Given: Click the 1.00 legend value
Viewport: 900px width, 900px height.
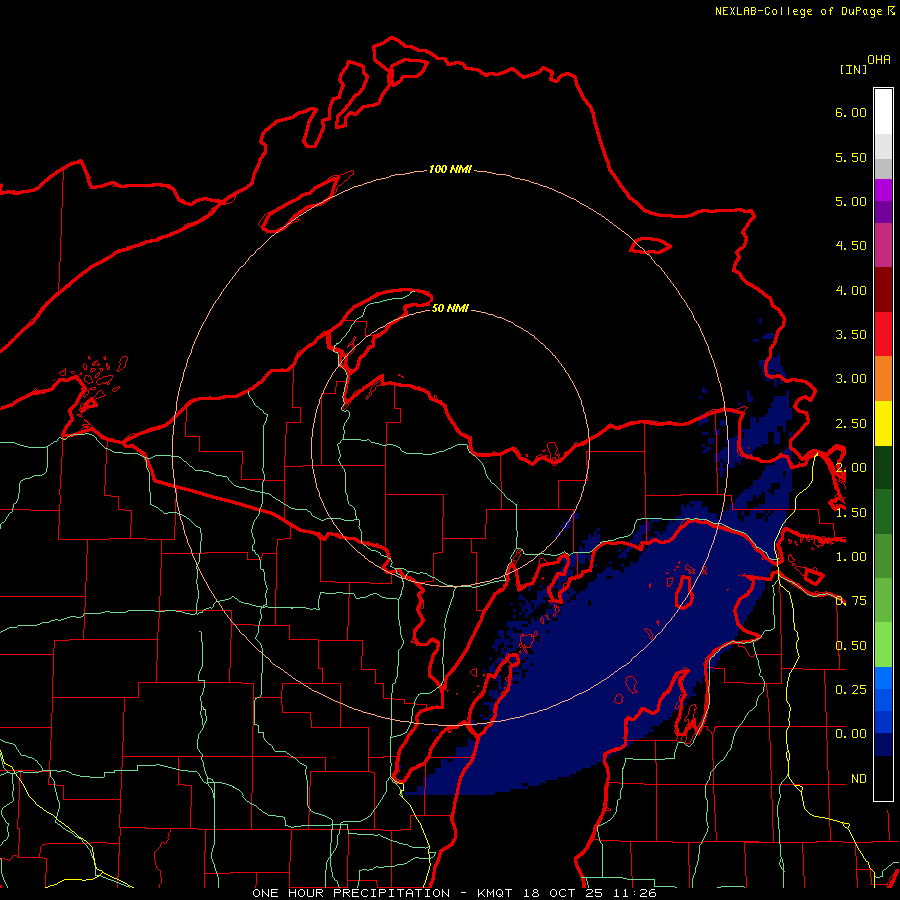Looking at the screenshot, I should 851,557.
